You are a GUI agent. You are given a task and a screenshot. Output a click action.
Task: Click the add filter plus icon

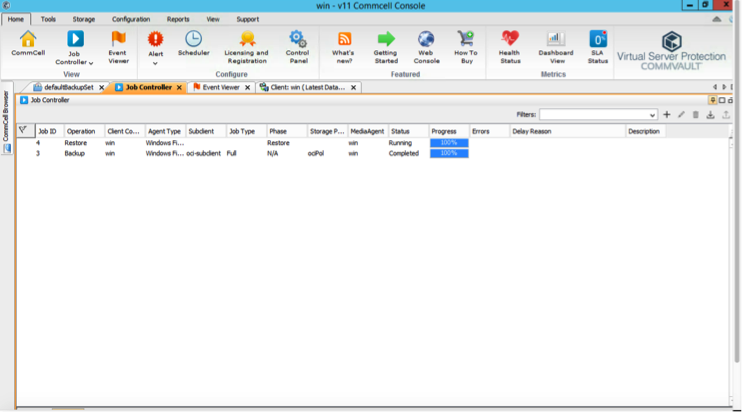(x=667, y=114)
